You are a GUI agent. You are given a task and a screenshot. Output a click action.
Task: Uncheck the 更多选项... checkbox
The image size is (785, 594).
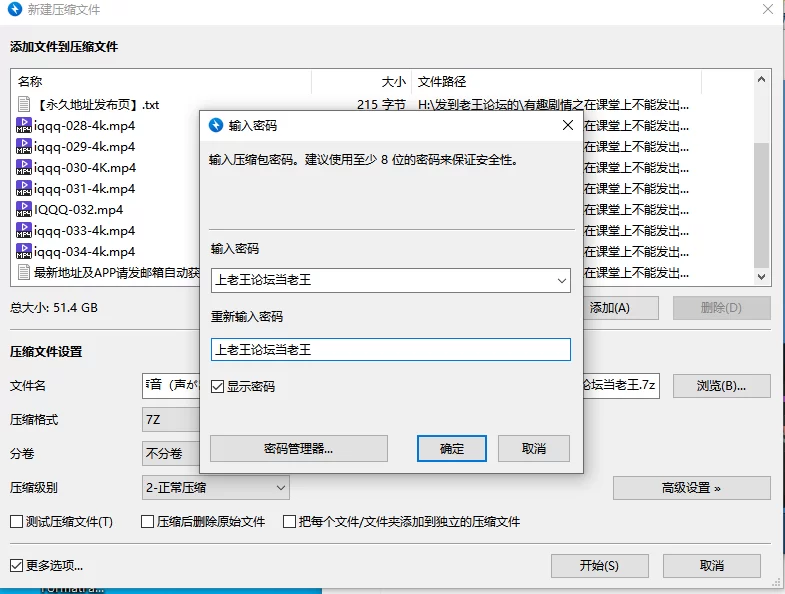(17, 566)
